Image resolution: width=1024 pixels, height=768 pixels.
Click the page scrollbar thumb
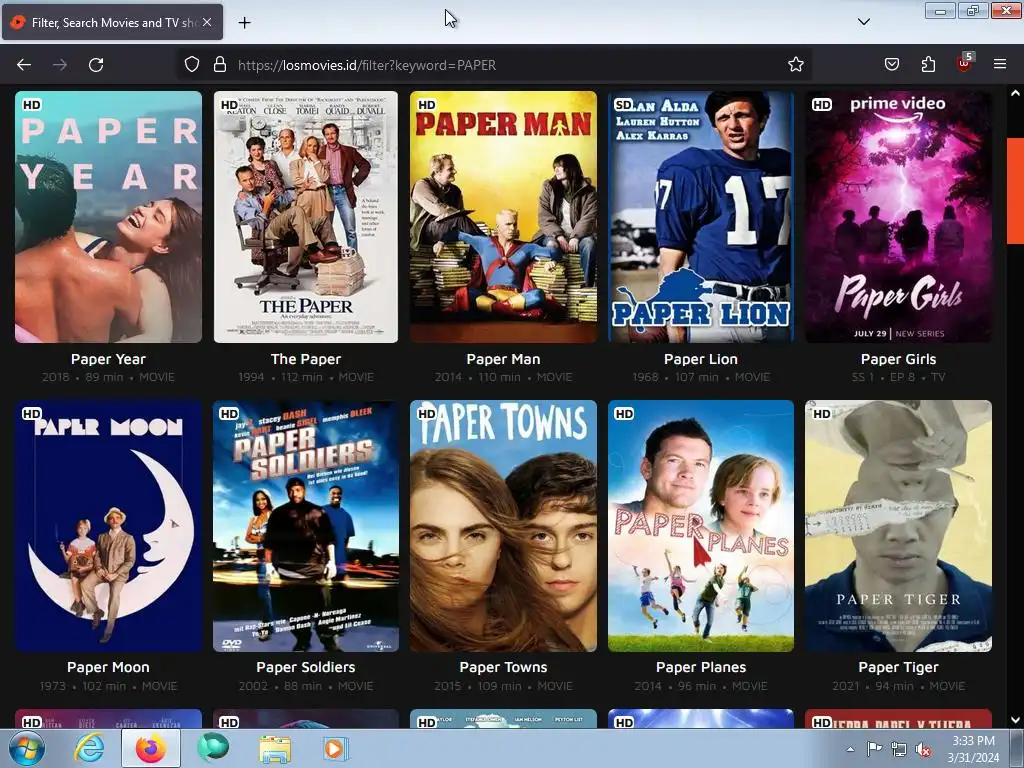click(x=1016, y=191)
